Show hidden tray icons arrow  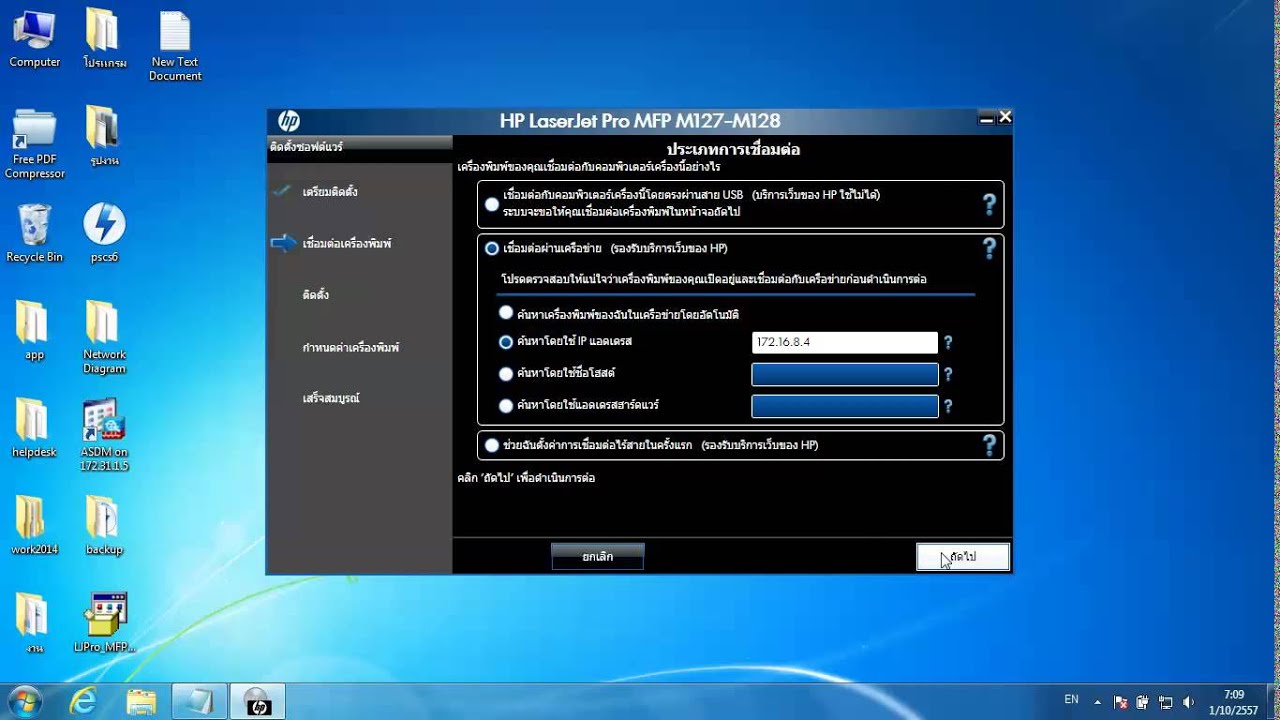coord(1097,702)
